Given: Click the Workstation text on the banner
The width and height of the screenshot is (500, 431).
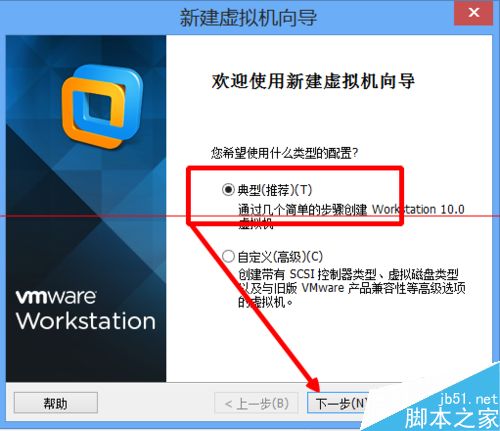Looking at the screenshot, I should point(86,321).
